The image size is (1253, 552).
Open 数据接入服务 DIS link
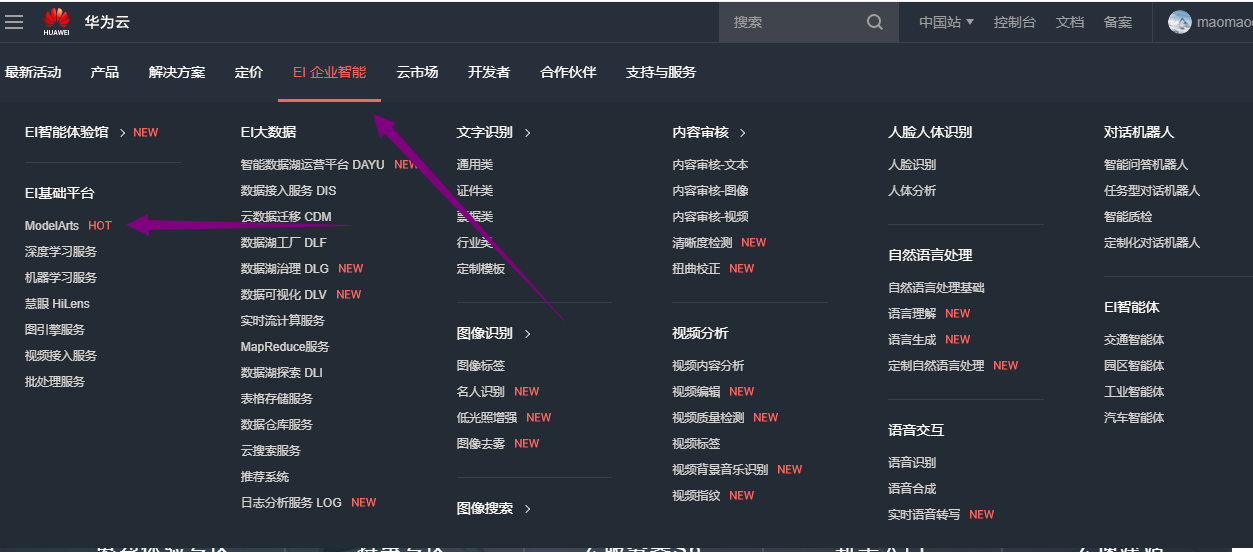(288, 190)
